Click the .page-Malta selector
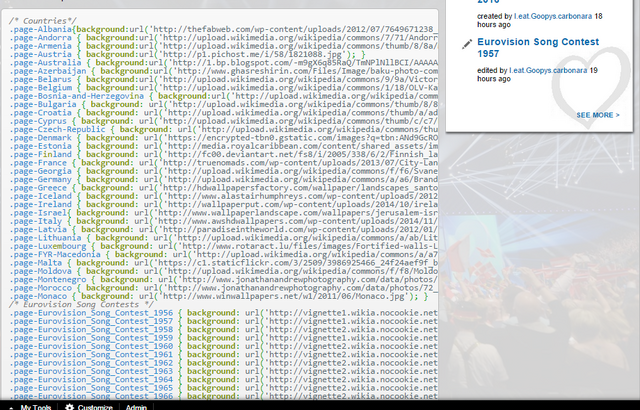 36,263
